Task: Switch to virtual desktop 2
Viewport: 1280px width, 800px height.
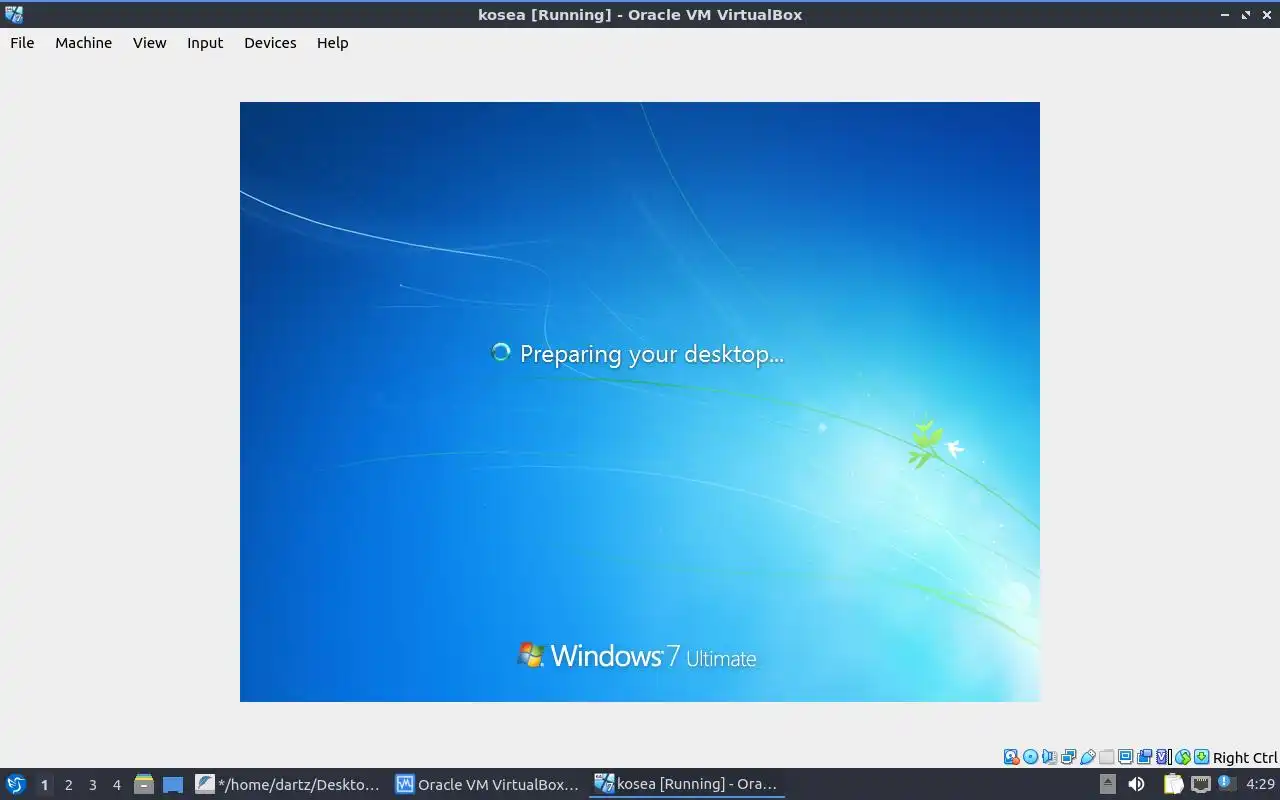Action: pos(68,785)
